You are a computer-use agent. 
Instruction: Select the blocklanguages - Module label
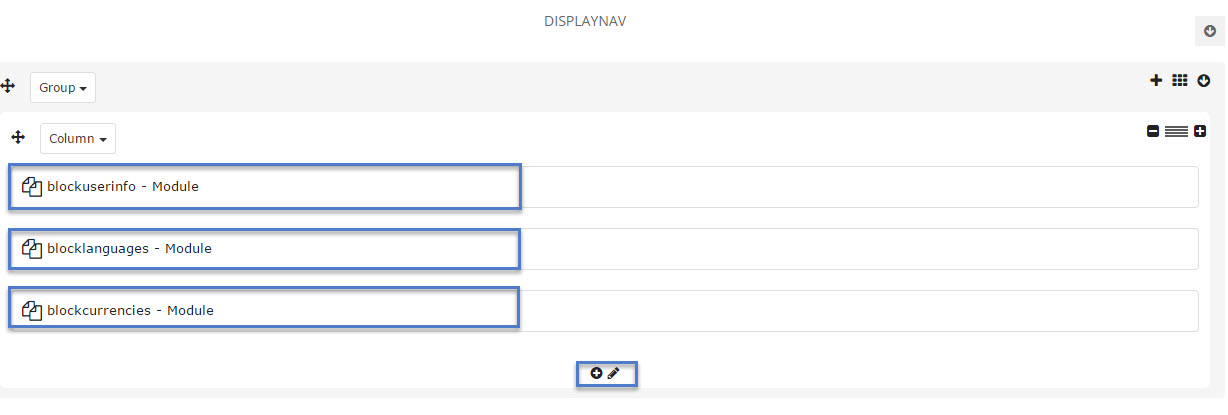pos(129,248)
